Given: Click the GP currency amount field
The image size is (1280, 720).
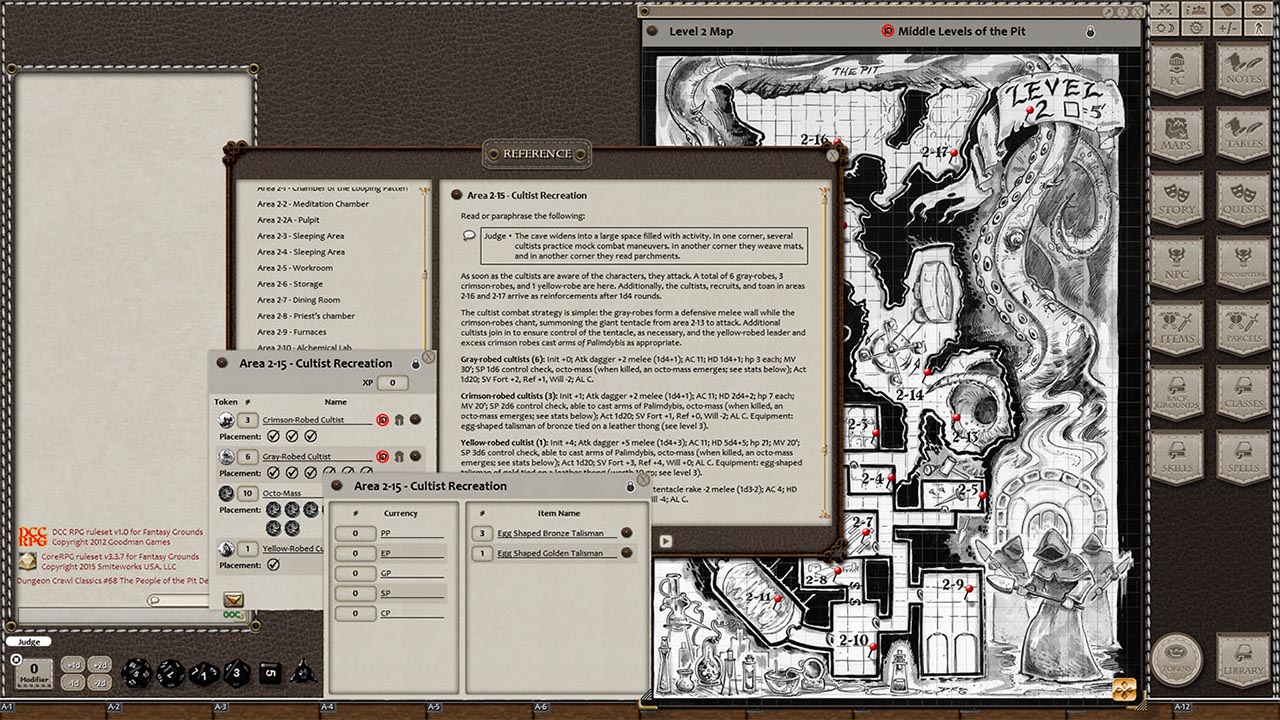Looking at the screenshot, I should [355, 574].
